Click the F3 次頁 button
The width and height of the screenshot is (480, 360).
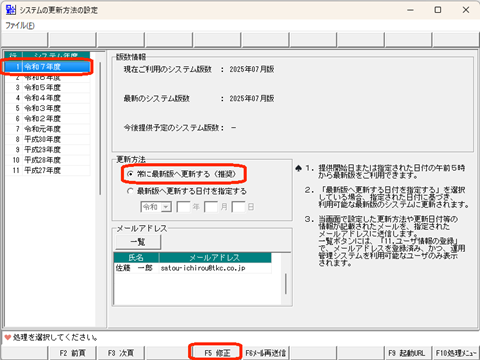pyautogui.click(x=121, y=353)
